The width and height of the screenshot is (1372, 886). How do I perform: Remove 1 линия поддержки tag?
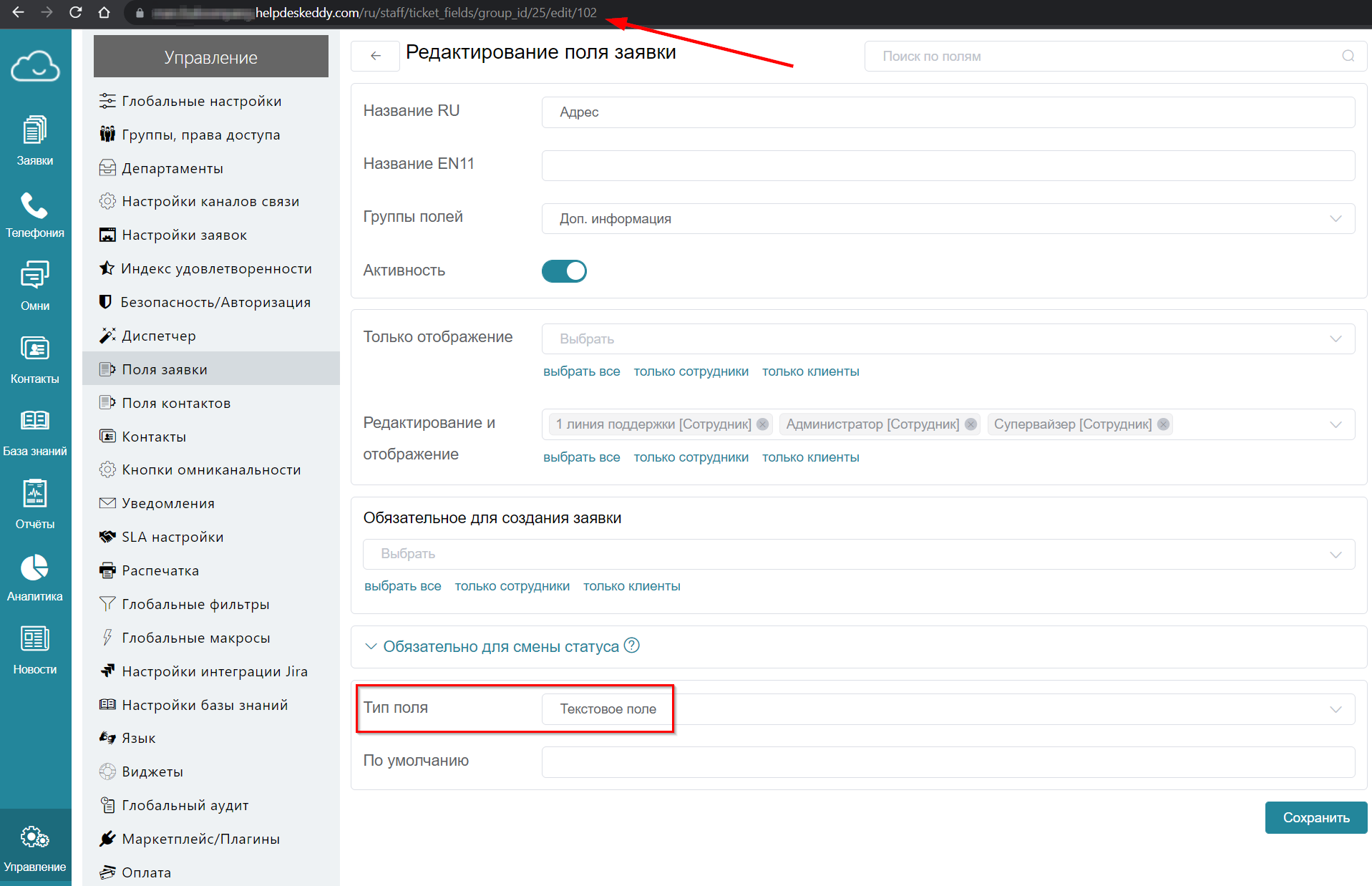[763, 424]
